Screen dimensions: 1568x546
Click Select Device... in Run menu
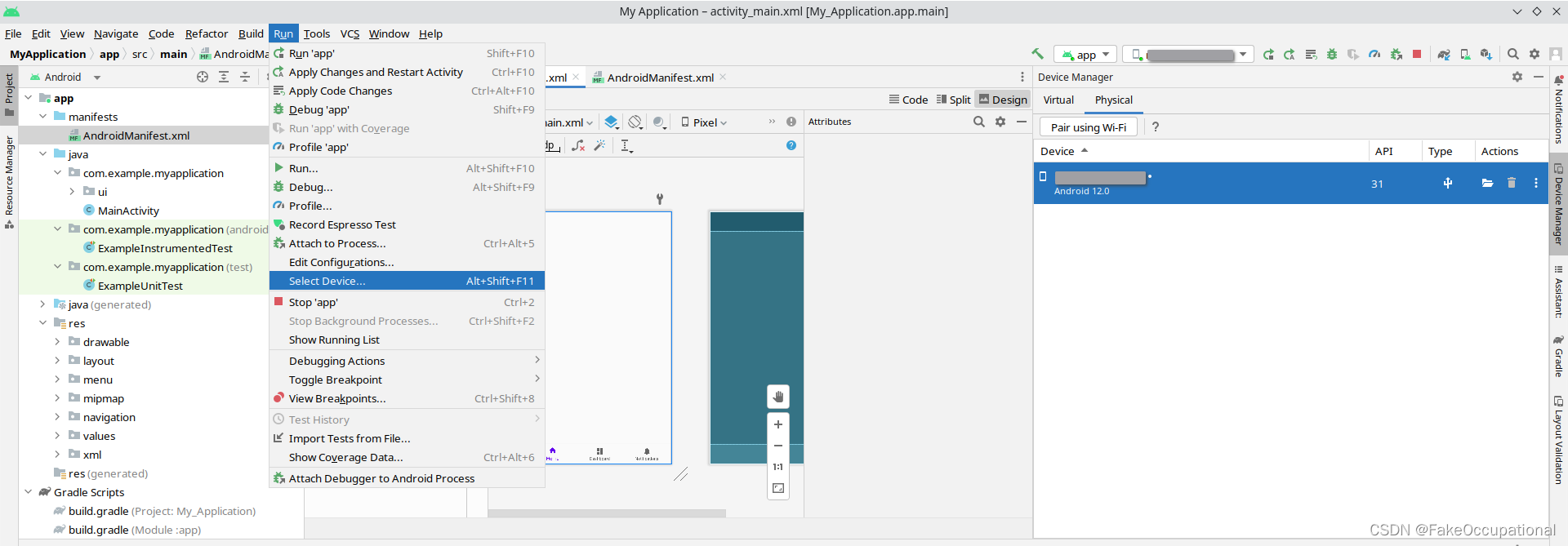(407, 281)
